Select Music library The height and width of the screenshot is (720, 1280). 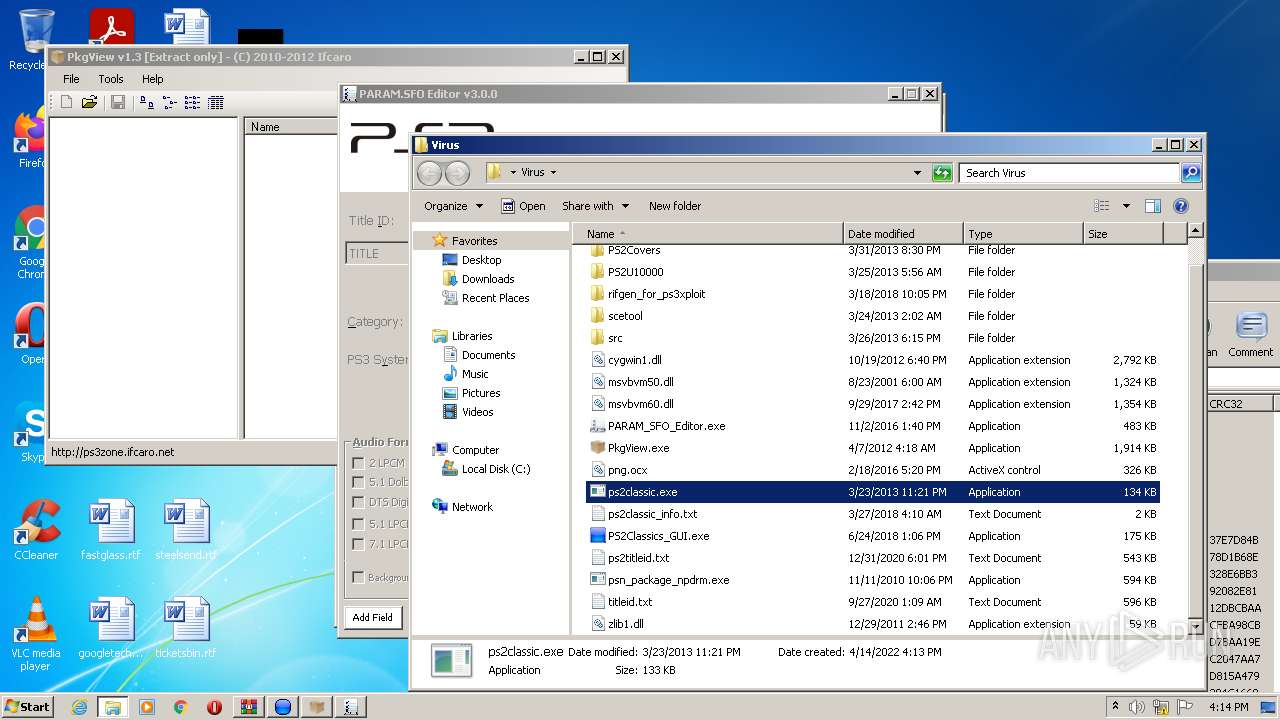(x=475, y=374)
